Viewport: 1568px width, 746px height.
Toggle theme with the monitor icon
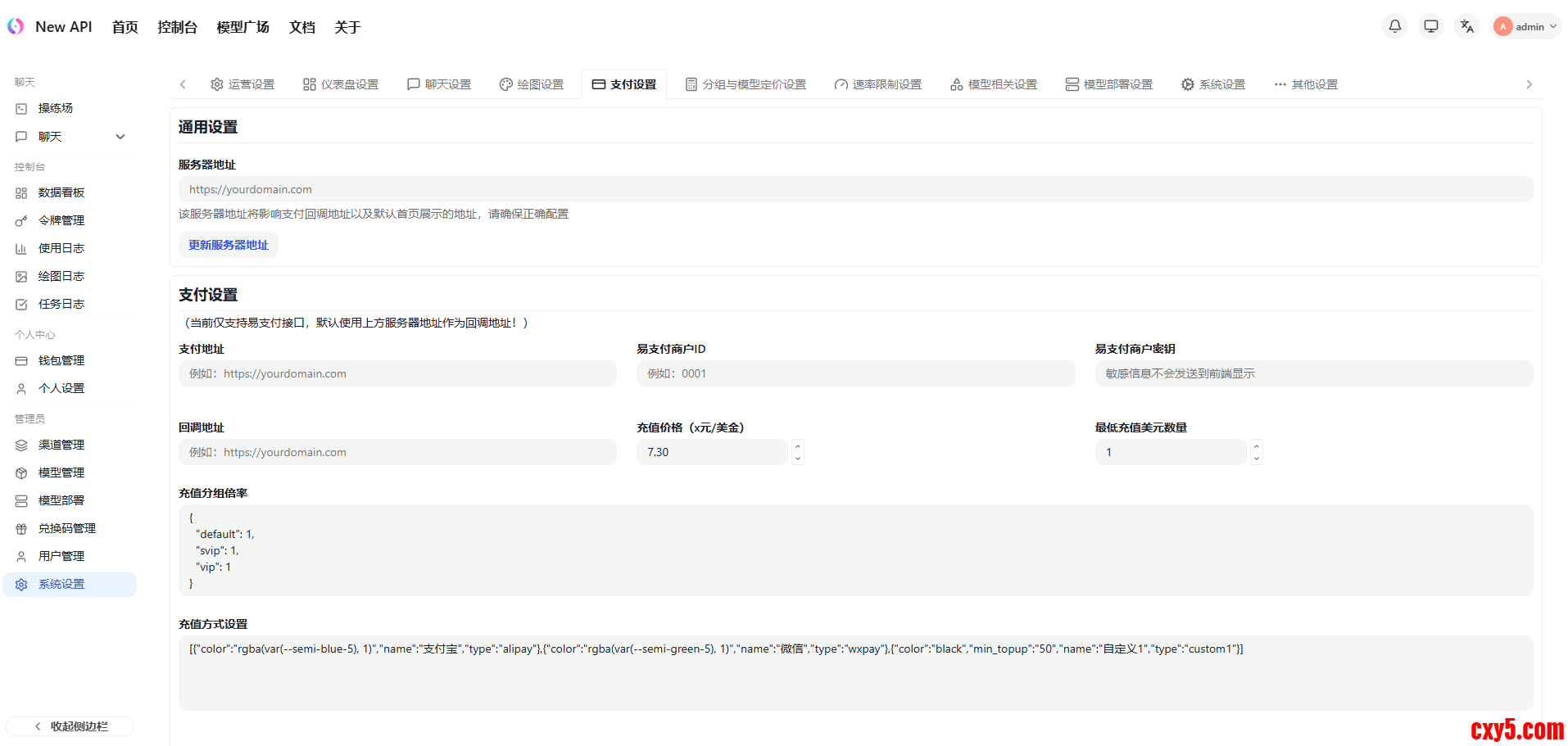pyautogui.click(x=1430, y=26)
